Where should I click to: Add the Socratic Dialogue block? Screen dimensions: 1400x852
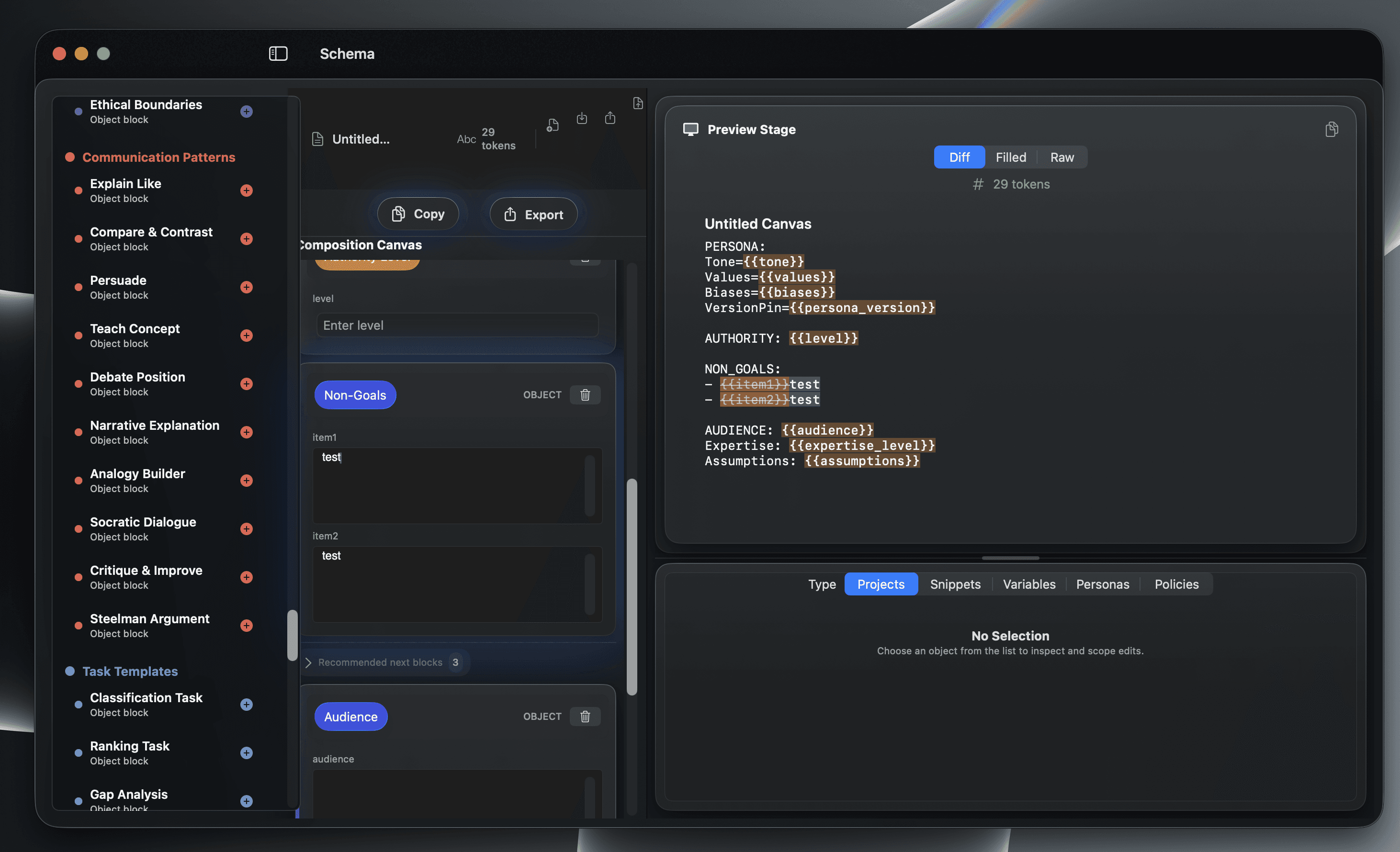246,529
